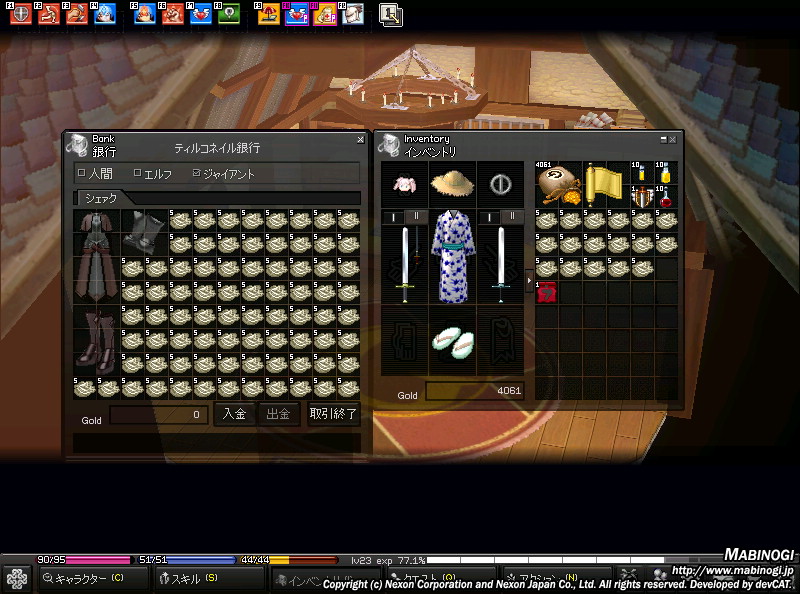Screen dimensions: 800x594
Task: Select the pink hair head slot
Action: pos(405,185)
